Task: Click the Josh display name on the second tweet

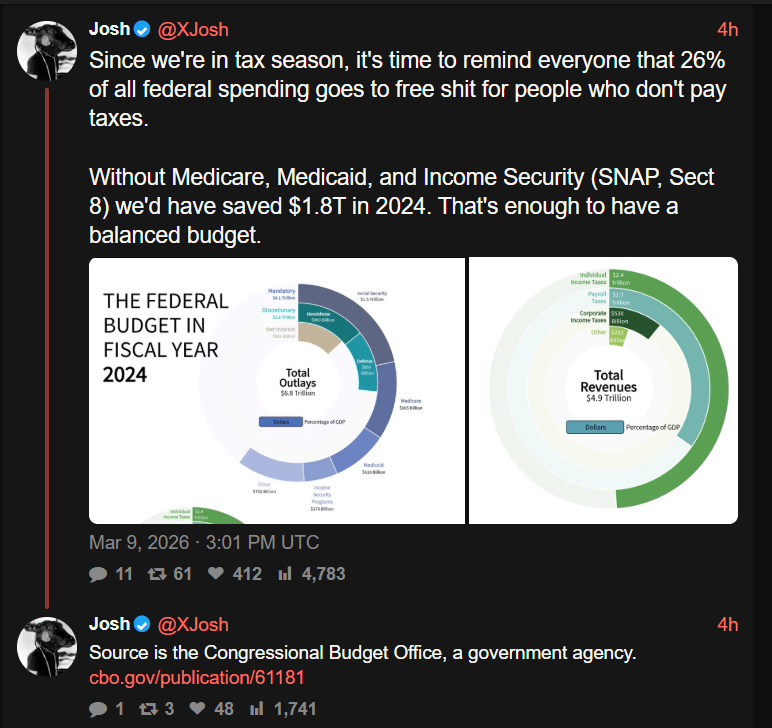Action: point(109,624)
